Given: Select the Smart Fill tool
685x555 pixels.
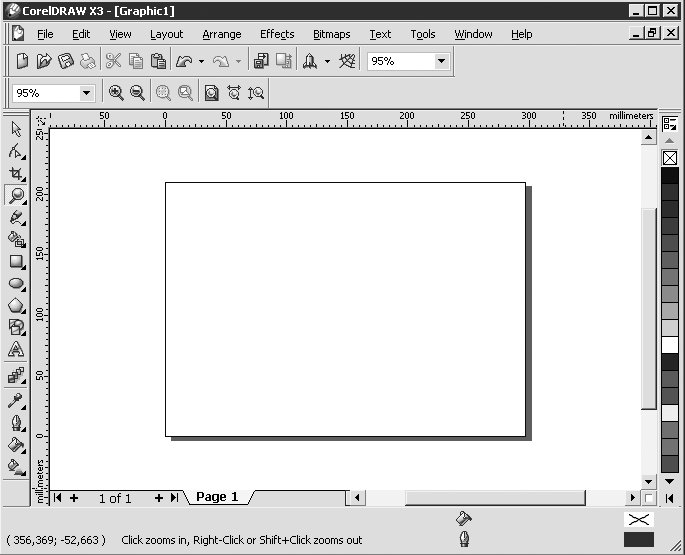Looking at the screenshot, I should (16, 239).
